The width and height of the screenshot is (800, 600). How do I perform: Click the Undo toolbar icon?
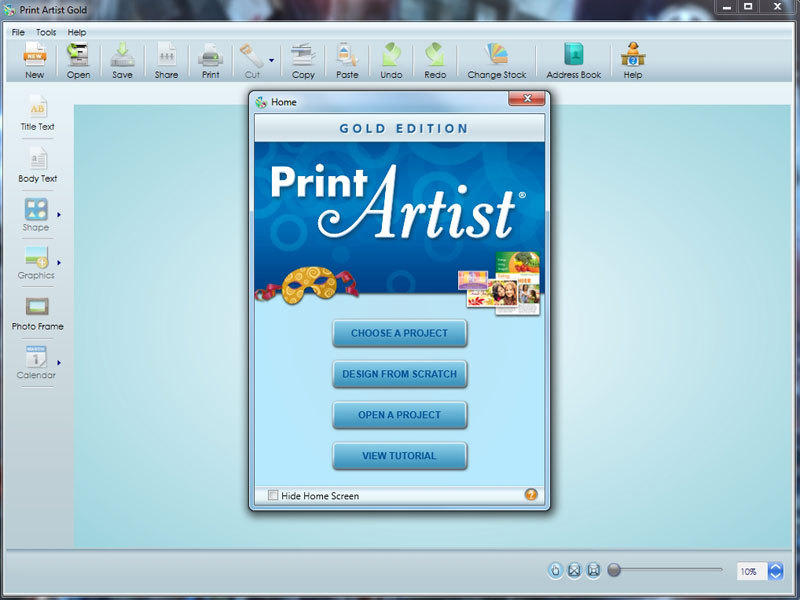[x=391, y=60]
